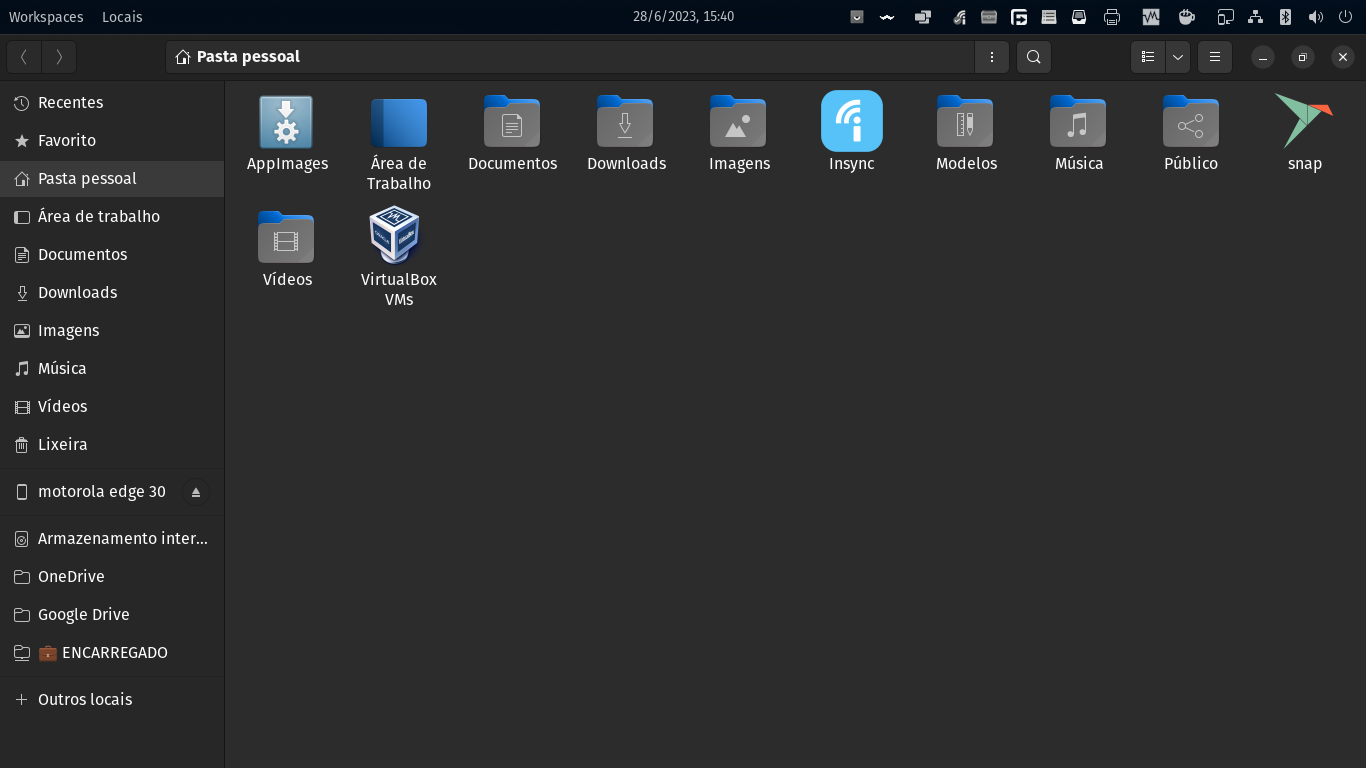Click the search magnifier button
This screenshot has width=1366, height=768.
(x=1034, y=57)
